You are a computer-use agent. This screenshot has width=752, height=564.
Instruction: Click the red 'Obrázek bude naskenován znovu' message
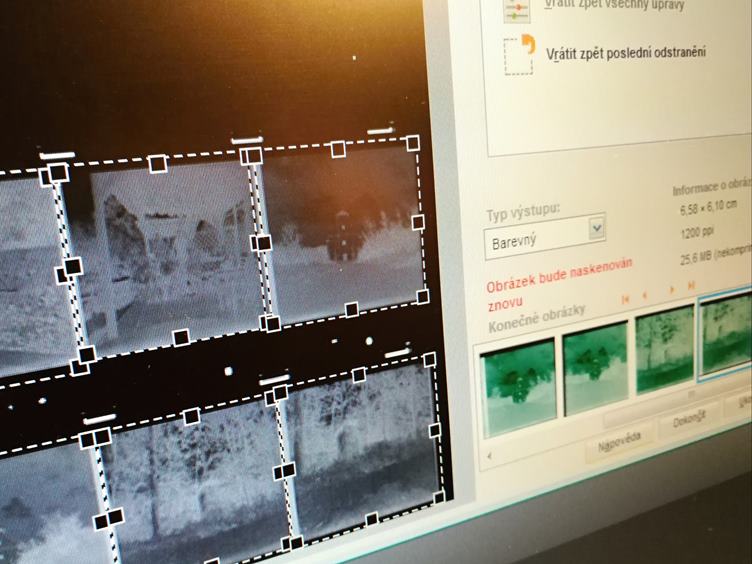[x=559, y=286]
